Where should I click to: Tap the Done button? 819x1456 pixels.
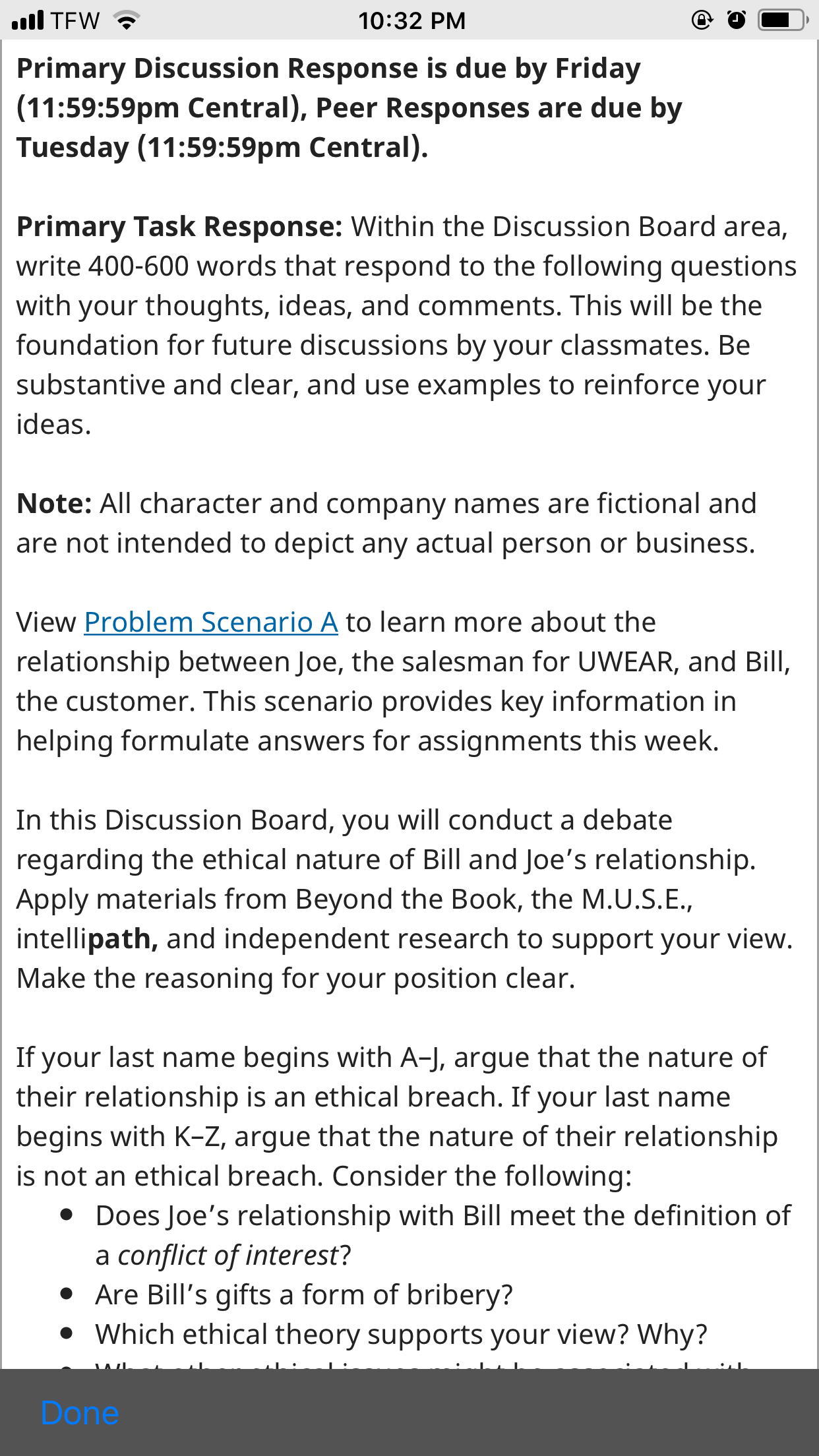(x=80, y=1413)
